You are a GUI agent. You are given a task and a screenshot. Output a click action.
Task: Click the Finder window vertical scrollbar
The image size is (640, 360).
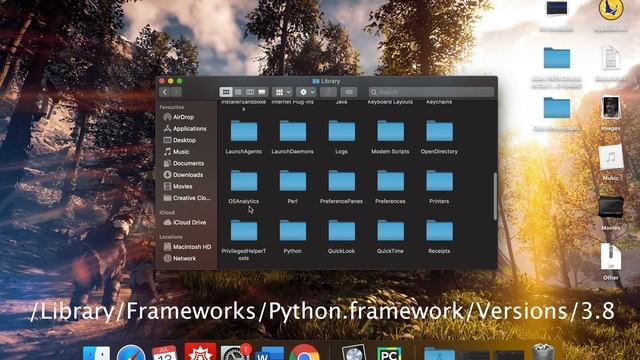(495, 196)
